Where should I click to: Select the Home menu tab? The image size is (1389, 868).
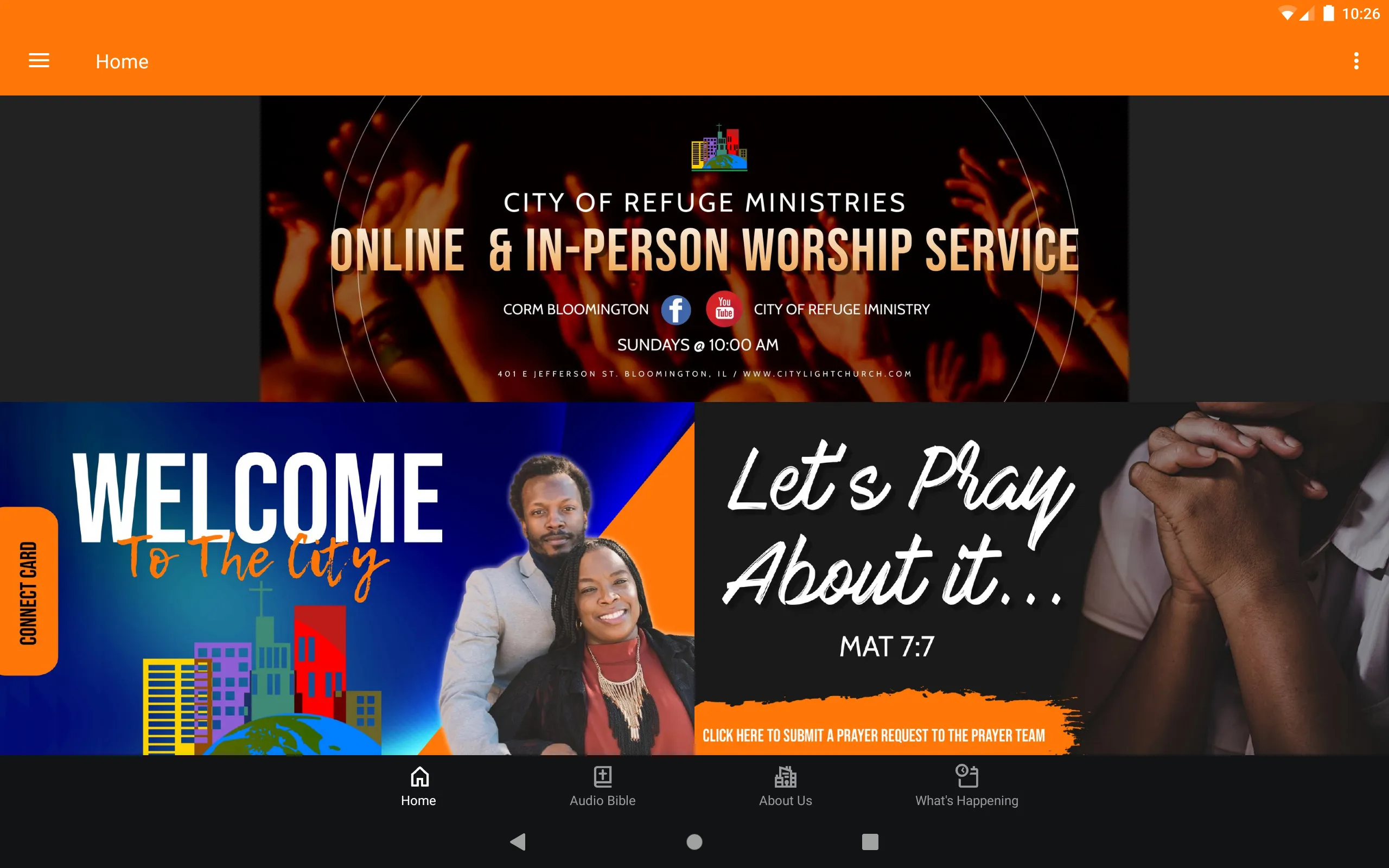coord(418,785)
